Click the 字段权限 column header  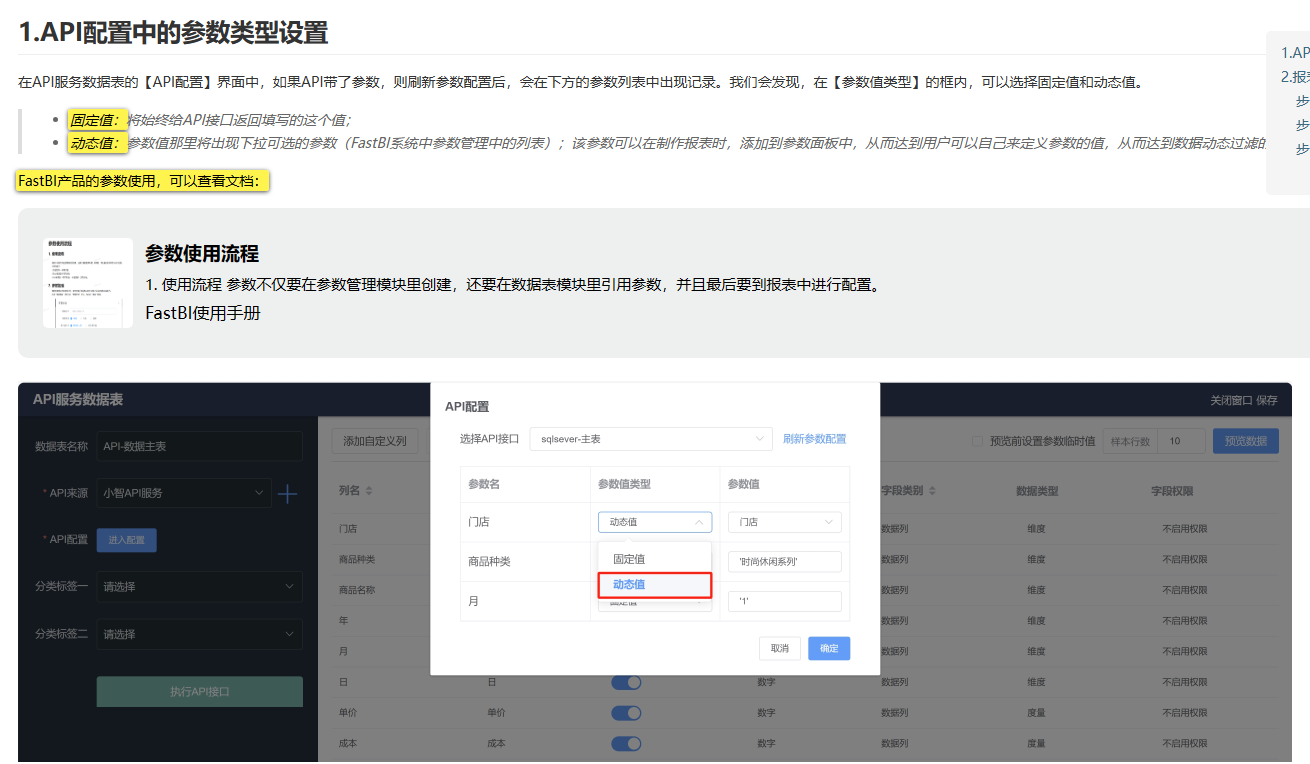click(1172, 491)
